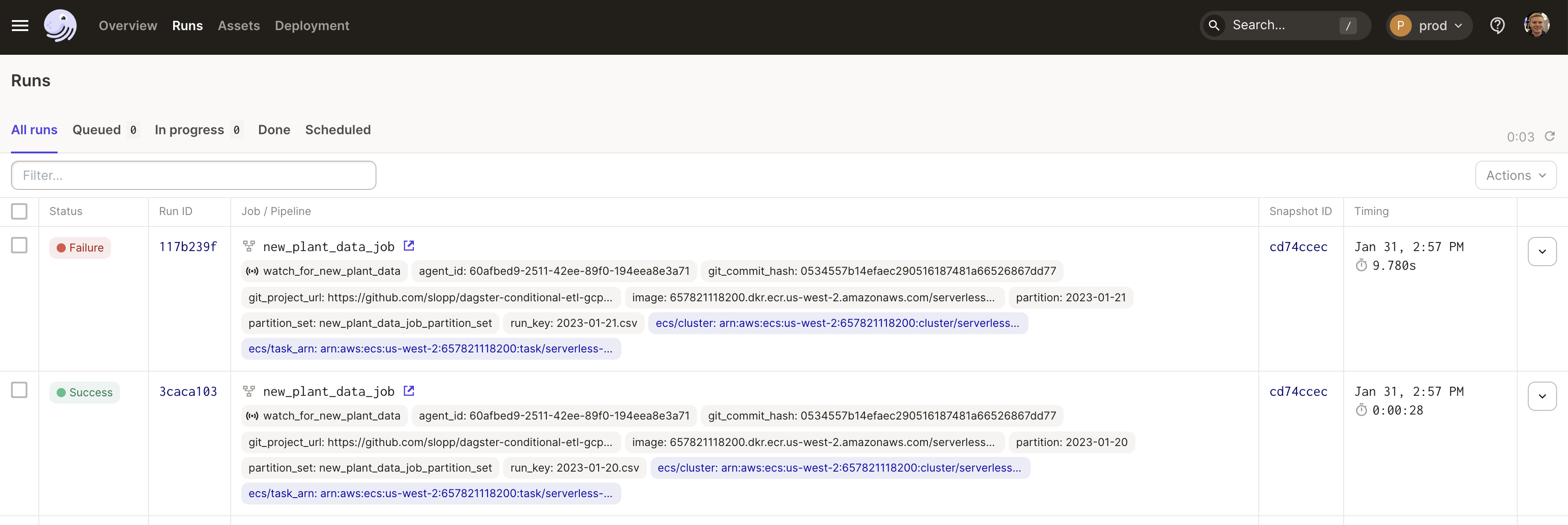Go to Assets in top navigation
Viewport: 1568px width, 525px height.
238,26
